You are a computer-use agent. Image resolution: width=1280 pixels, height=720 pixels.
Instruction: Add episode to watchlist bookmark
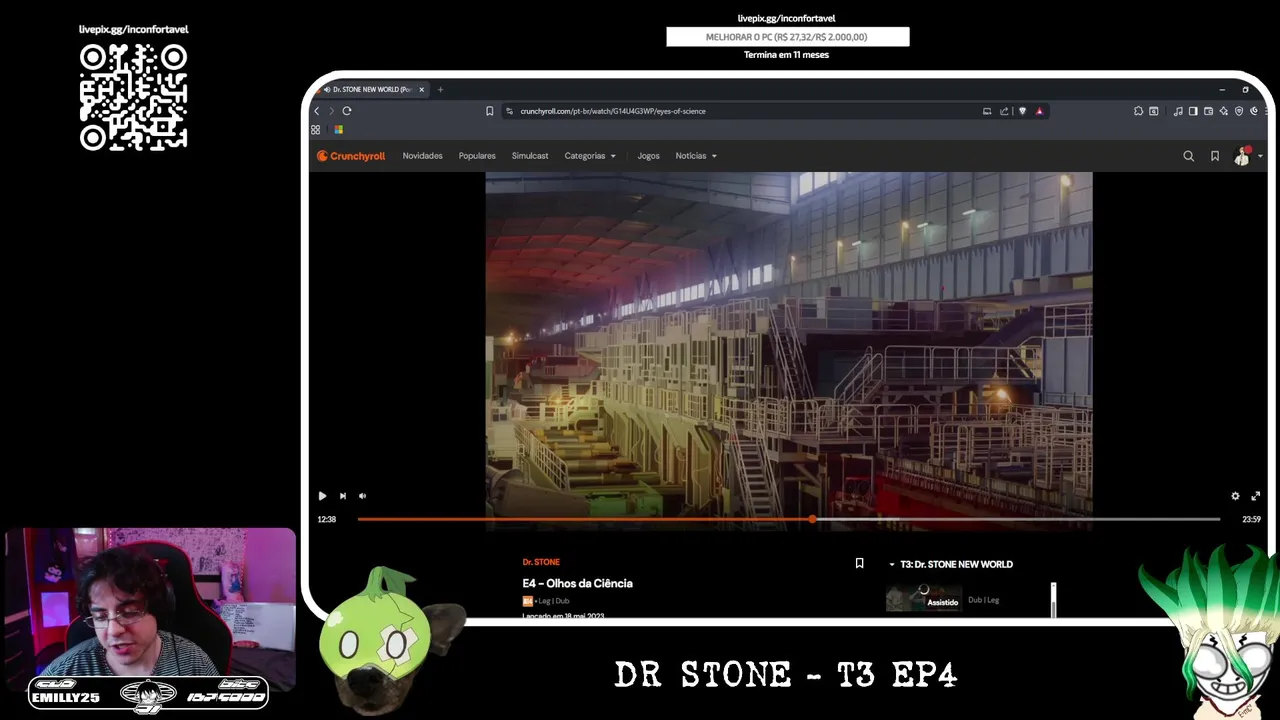tap(859, 564)
